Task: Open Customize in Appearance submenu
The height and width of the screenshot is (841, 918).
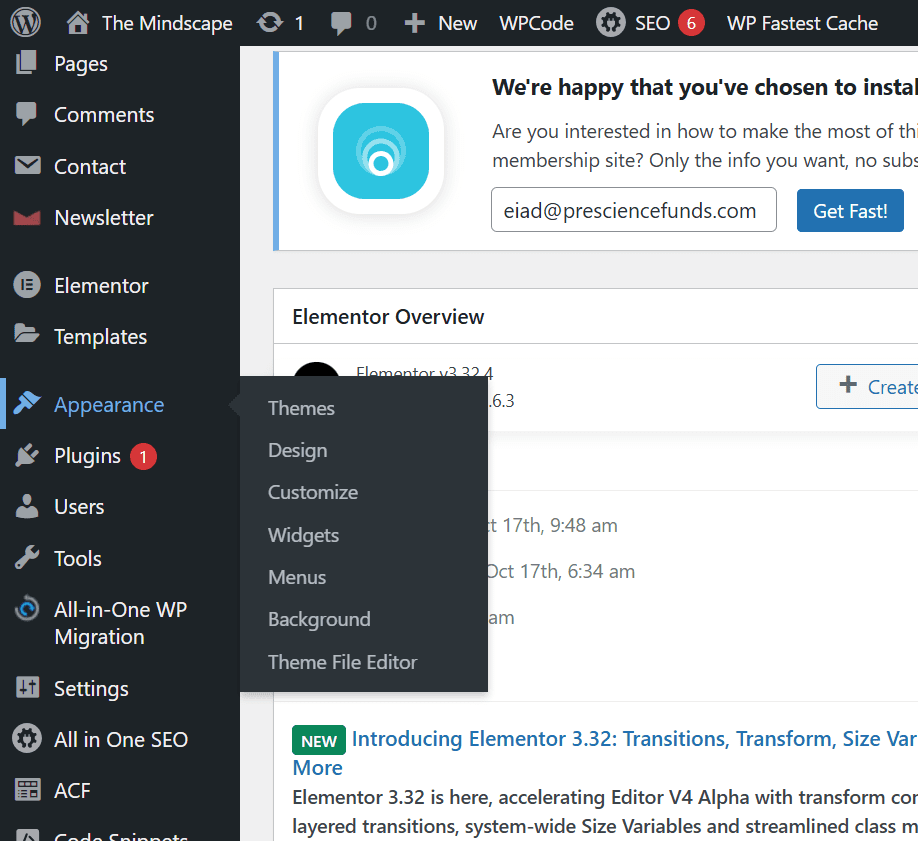Action: tap(312, 492)
